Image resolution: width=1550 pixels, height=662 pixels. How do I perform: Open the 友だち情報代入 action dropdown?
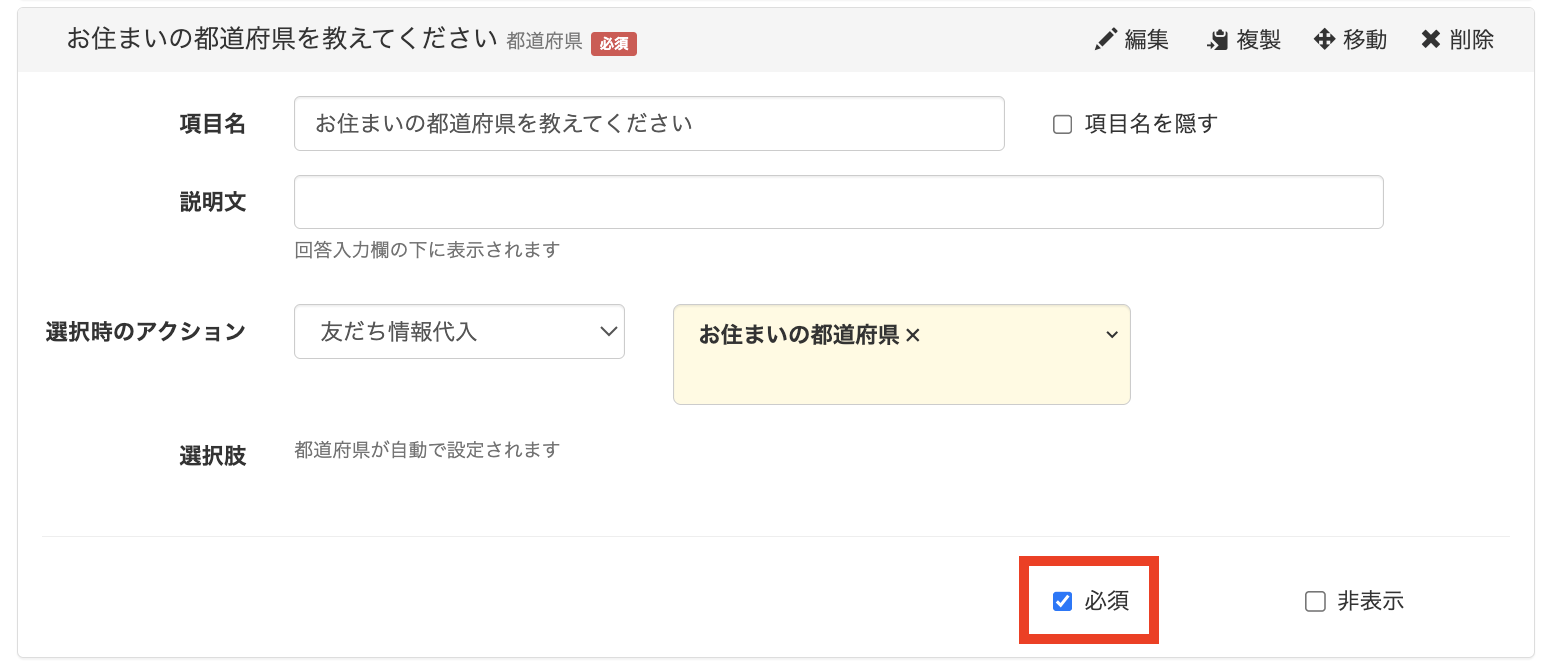pos(459,332)
